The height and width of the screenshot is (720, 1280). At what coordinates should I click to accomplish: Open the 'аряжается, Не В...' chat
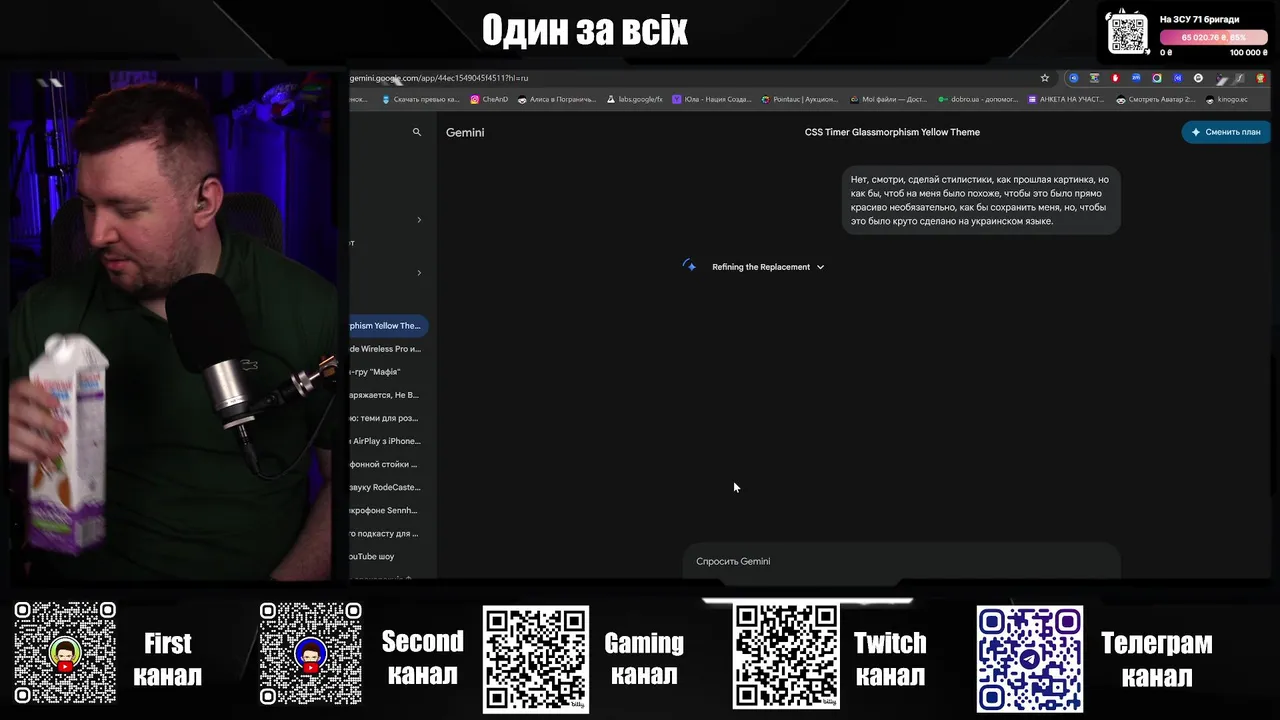pyautogui.click(x=387, y=395)
